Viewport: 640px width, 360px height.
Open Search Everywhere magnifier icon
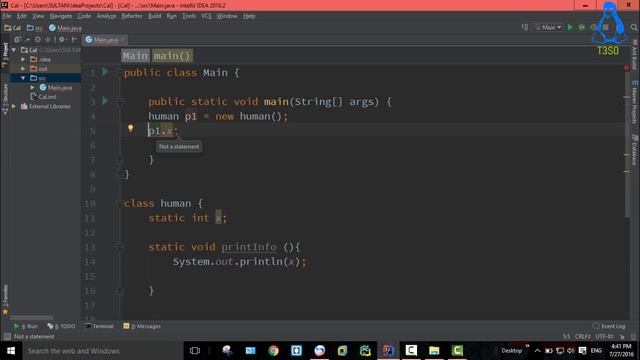[x=634, y=27]
